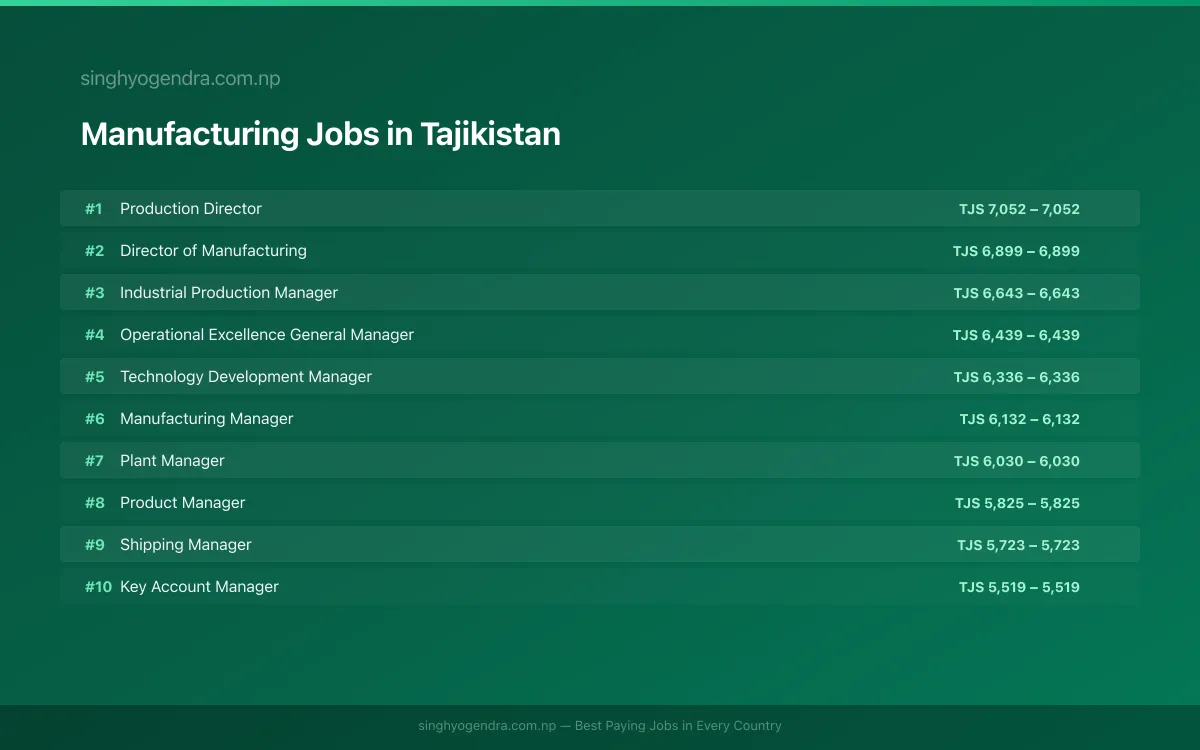Select the Plant Manager job title
This screenshot has width=1200, height=750.
(x=172, y=461)
